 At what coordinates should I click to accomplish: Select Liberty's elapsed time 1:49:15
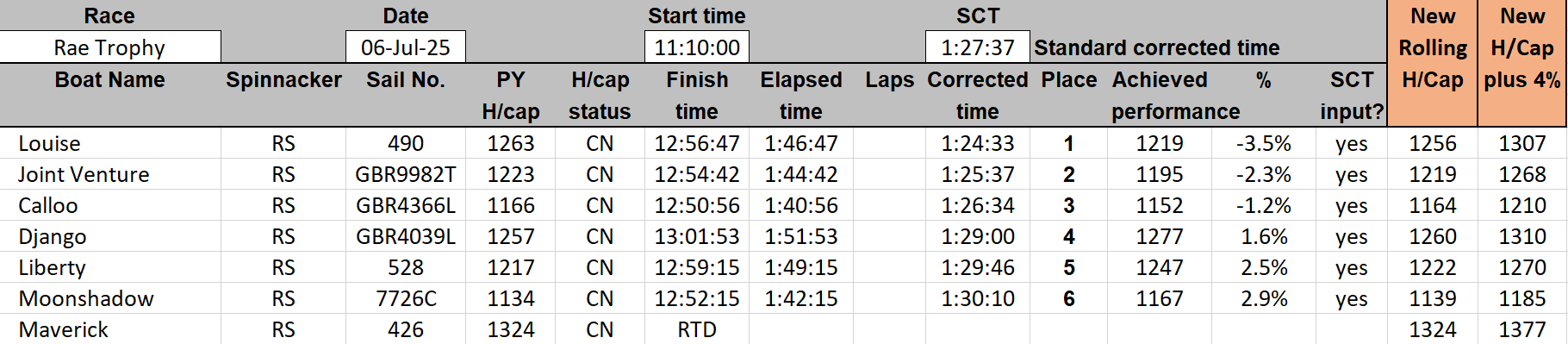pos(801,267)
